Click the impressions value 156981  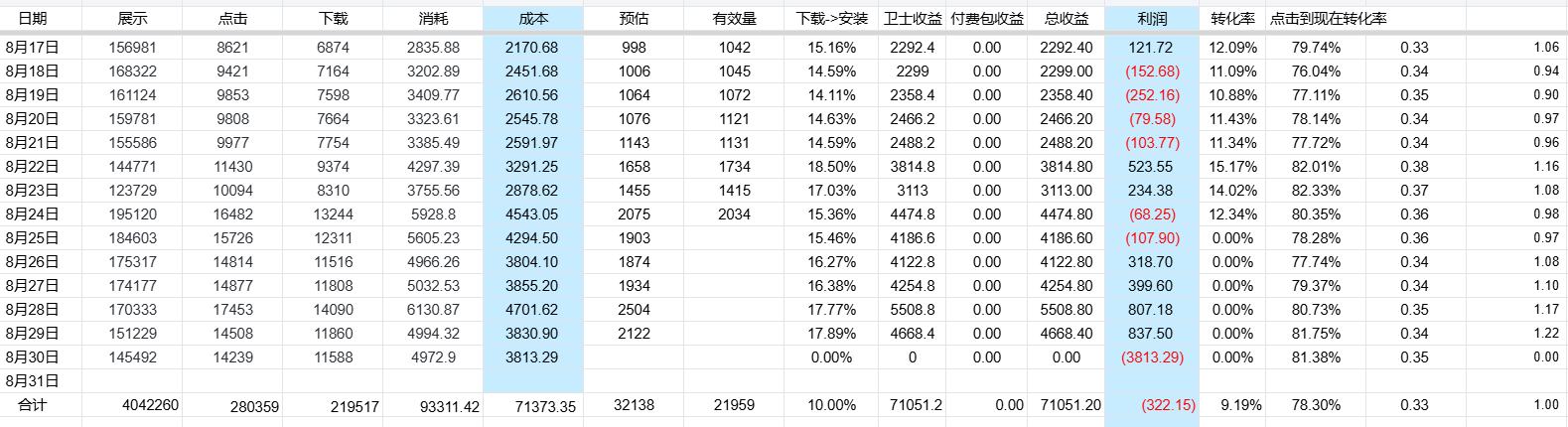coord(132,47)
